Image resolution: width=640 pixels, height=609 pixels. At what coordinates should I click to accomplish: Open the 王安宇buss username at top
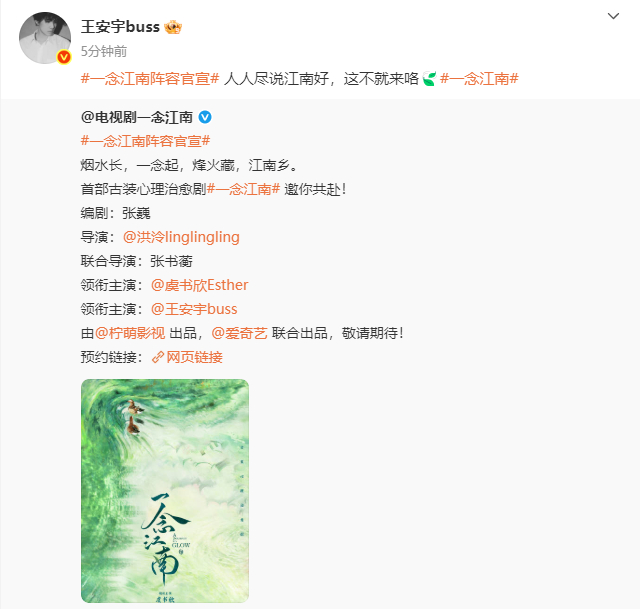[120, 27]
